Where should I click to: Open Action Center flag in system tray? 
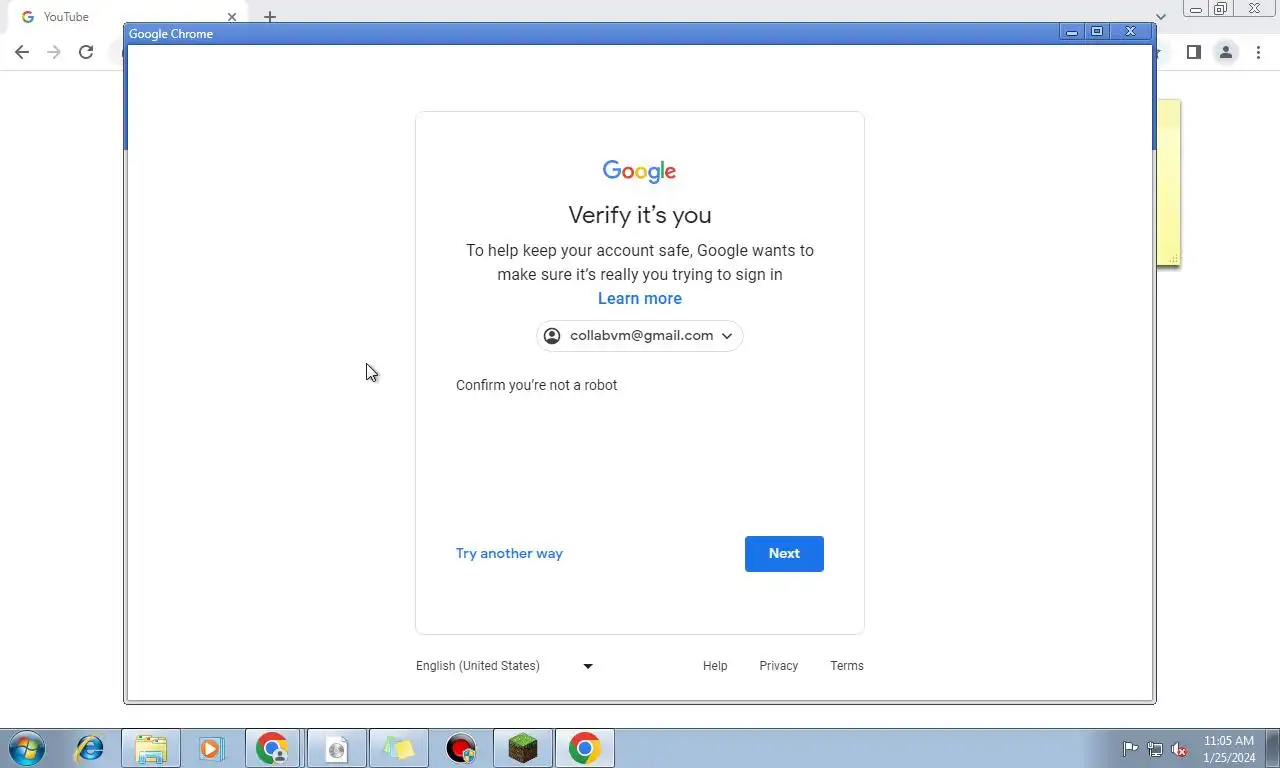1130,749
